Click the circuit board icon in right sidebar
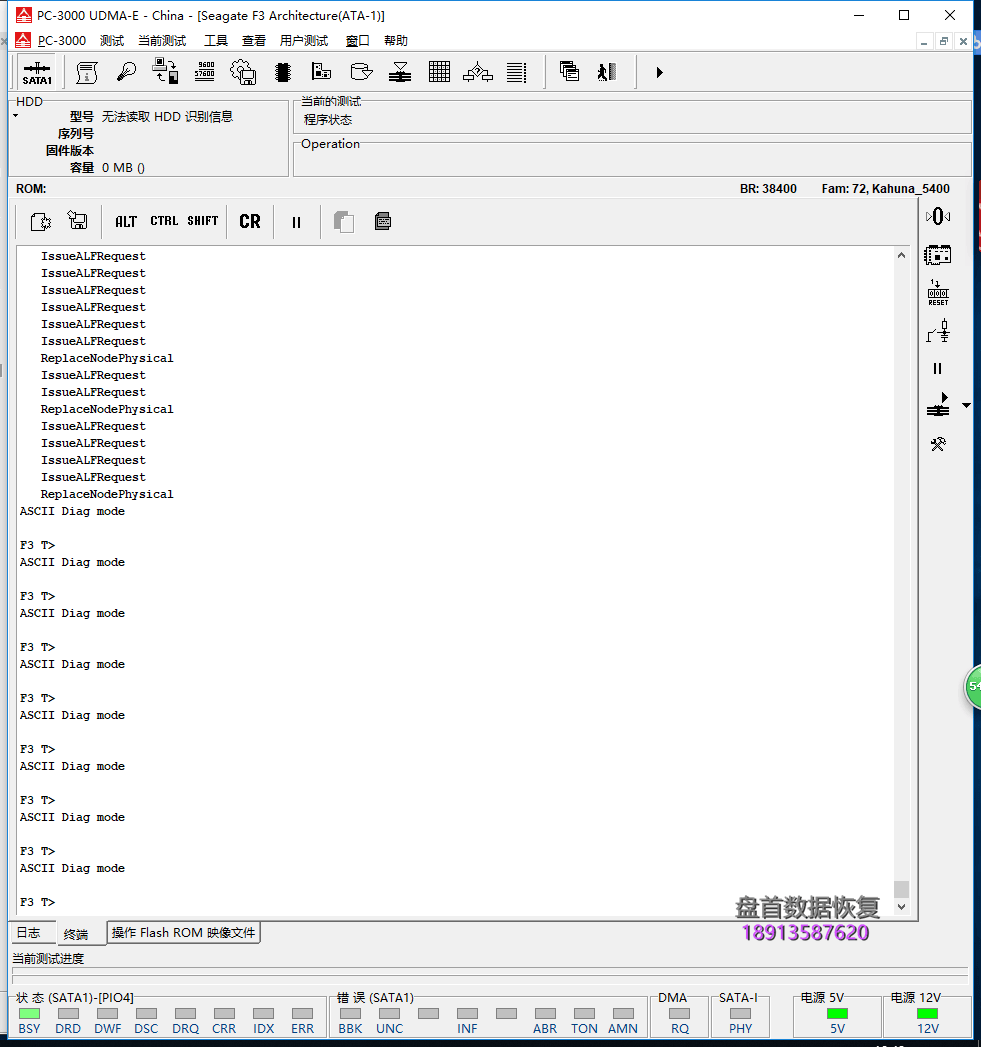Image resolution: width=981 pixels, height=1047 pixels. [x=938, y=255]
